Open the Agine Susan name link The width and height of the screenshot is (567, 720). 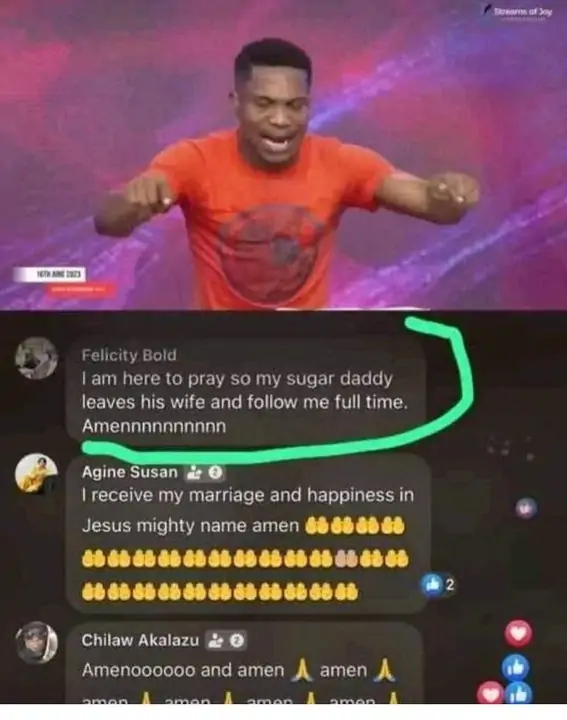coord(129,472)
